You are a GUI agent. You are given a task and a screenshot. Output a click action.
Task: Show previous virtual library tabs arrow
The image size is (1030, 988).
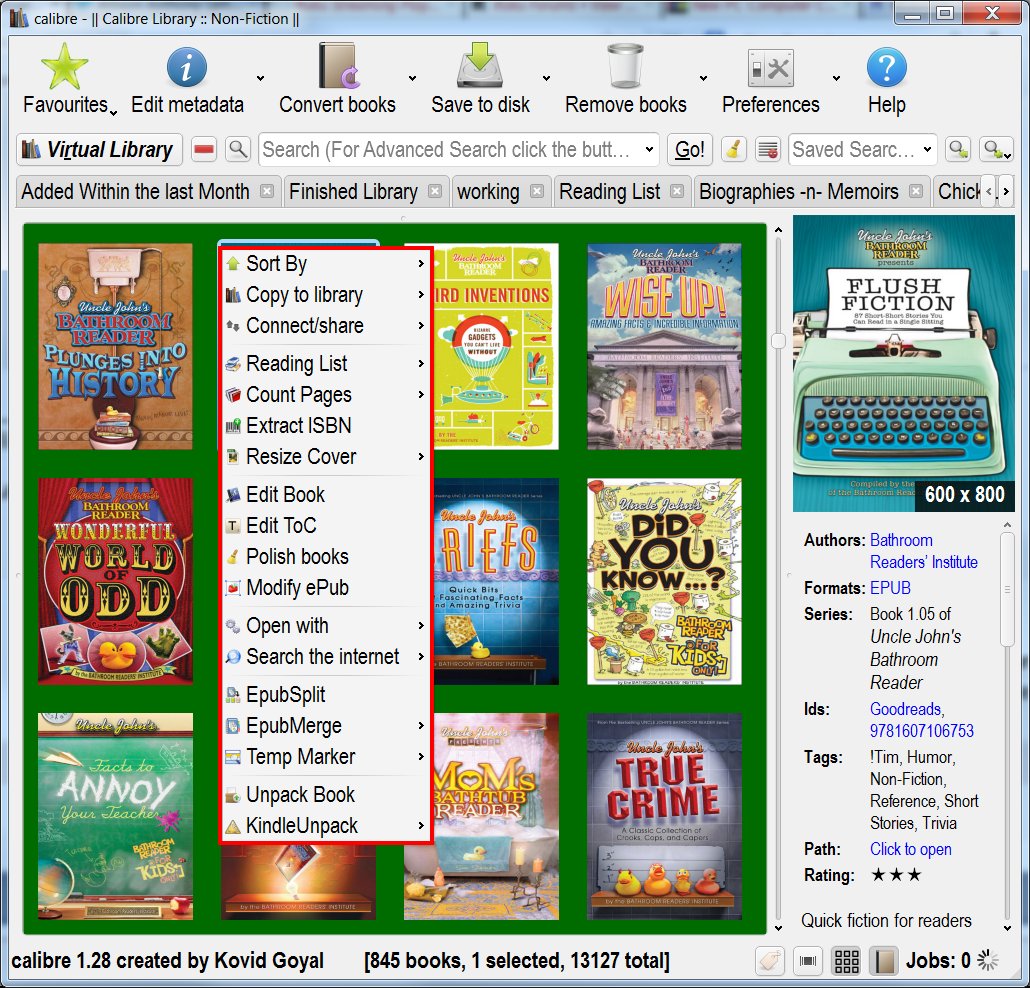click(989, 192)
